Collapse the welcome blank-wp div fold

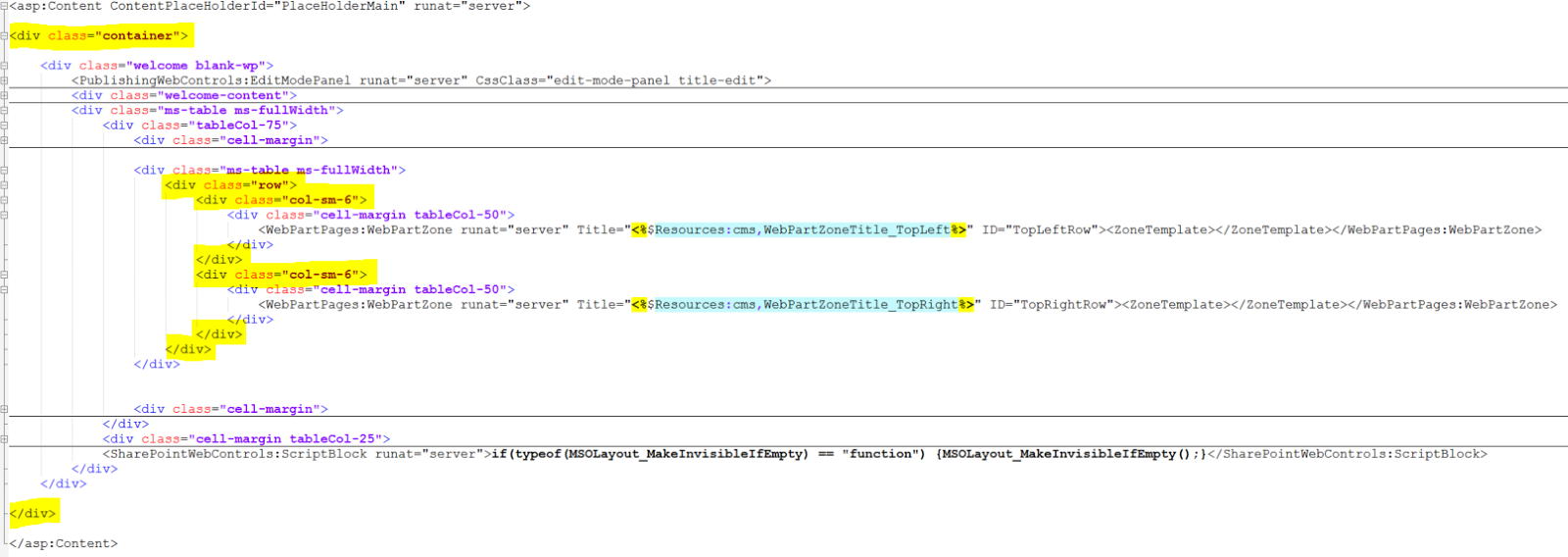point(4,66)
